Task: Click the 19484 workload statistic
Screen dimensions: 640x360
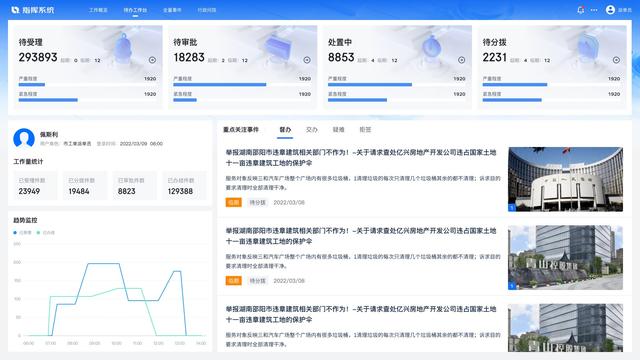Action: click(x=79, y=191)
